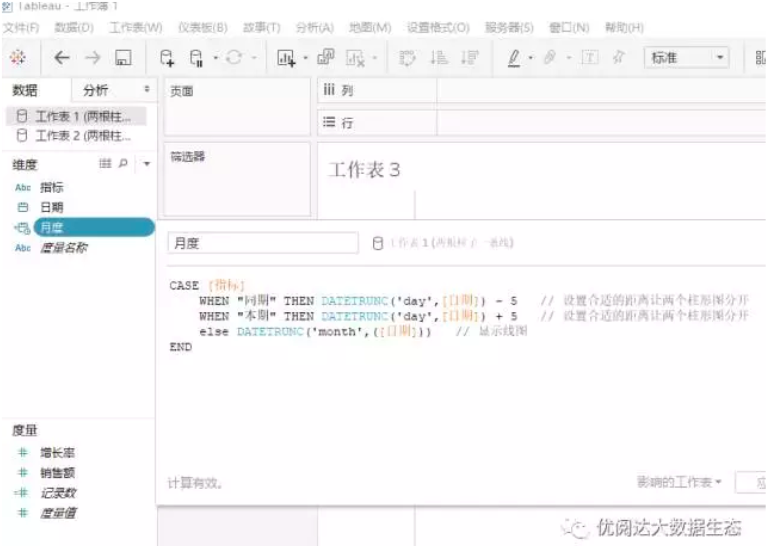Screen dimensions: 768x546
Task: Expand the 影响的工作表 dropdown
Action: 680,483
